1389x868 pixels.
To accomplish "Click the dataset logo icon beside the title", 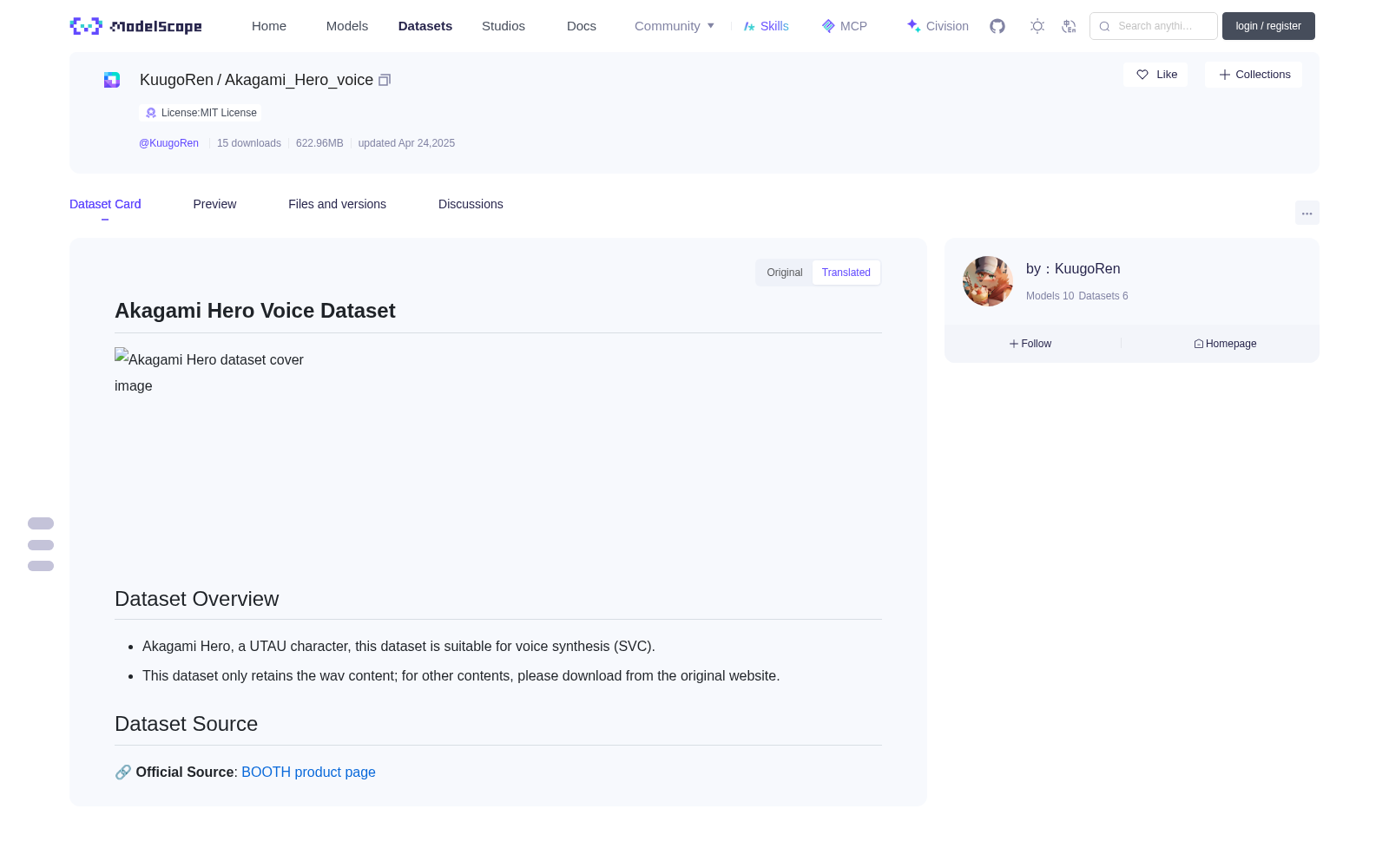I will (112, 80).
